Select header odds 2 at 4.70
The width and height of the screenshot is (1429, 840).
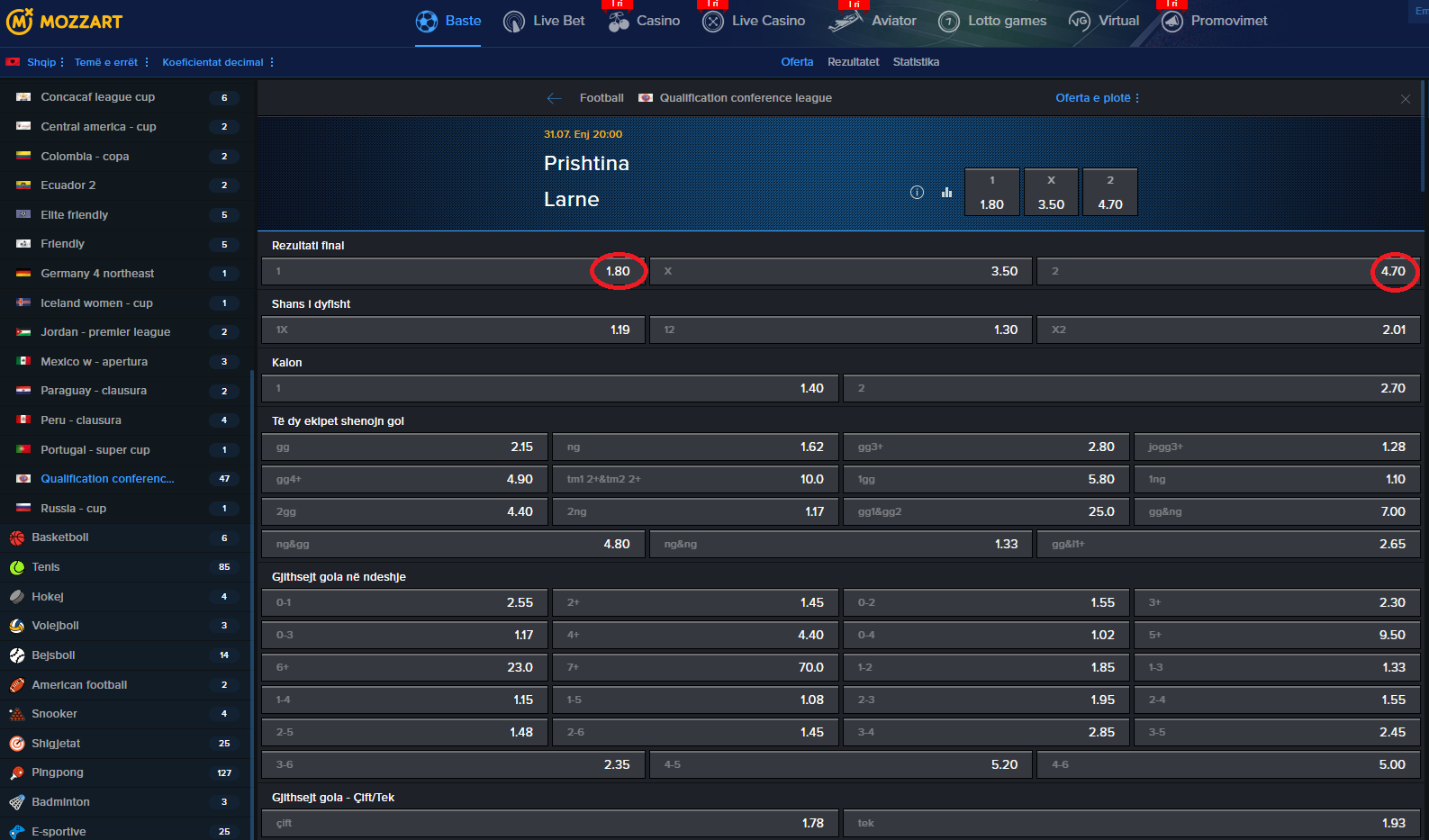[1110, 192]
